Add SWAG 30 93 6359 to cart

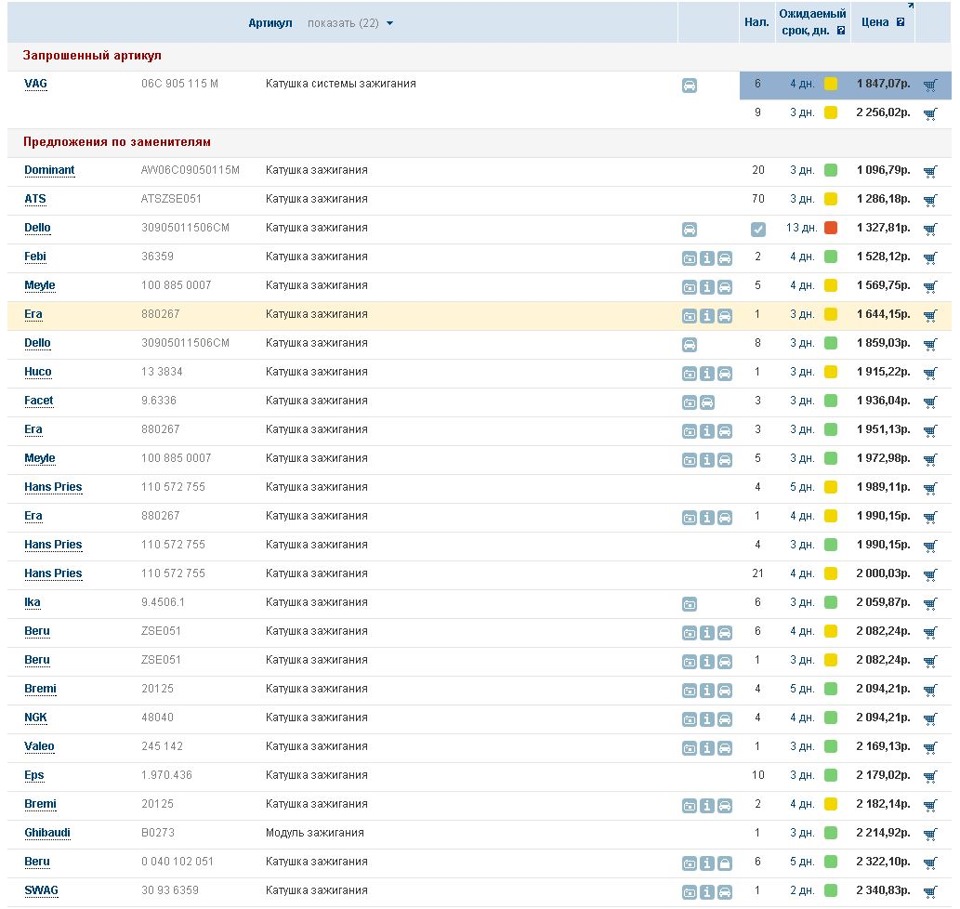pyautogui.click(x=930, y=891)
